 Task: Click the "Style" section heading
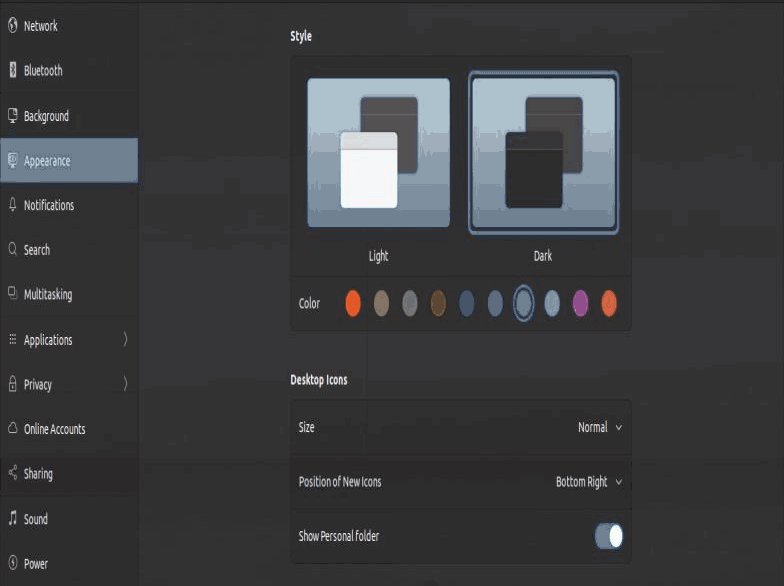(x=301, y=36)
